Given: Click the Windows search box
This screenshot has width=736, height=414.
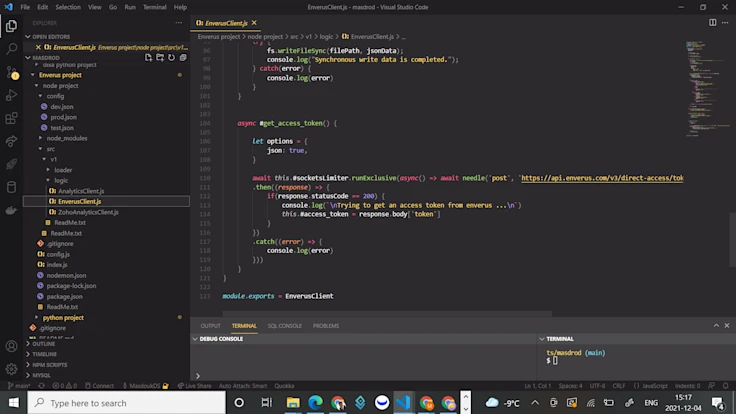Looking at the screenshot, I should (126, 403).
